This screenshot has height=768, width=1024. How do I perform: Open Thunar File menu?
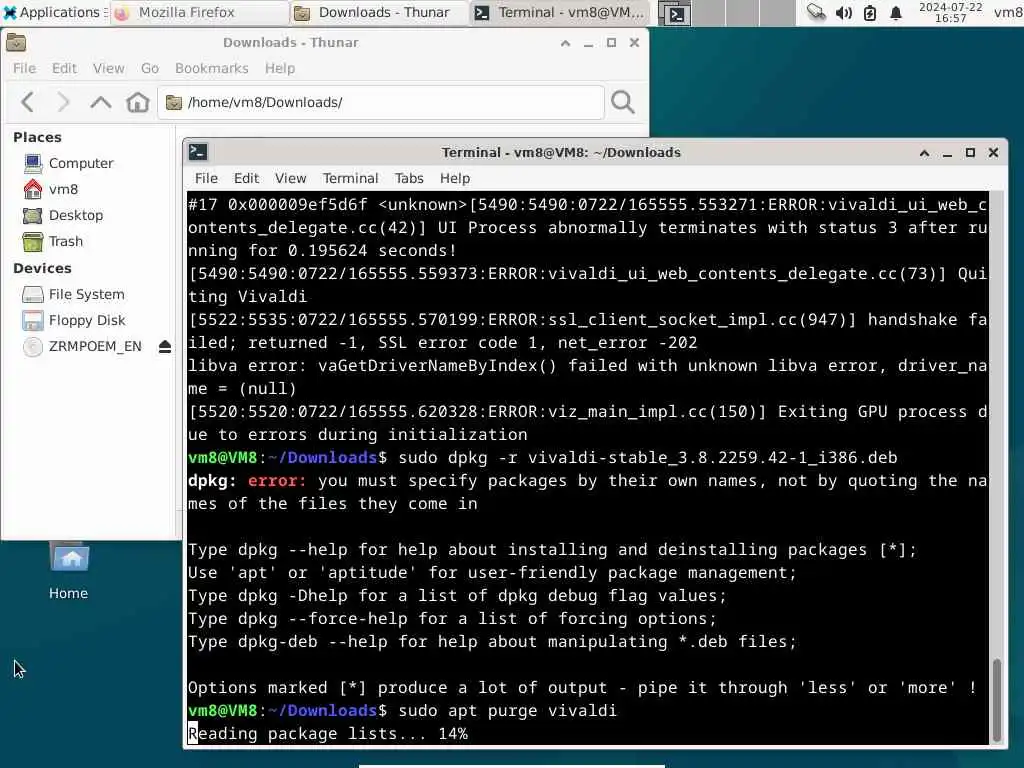click(x=24, y=69)
